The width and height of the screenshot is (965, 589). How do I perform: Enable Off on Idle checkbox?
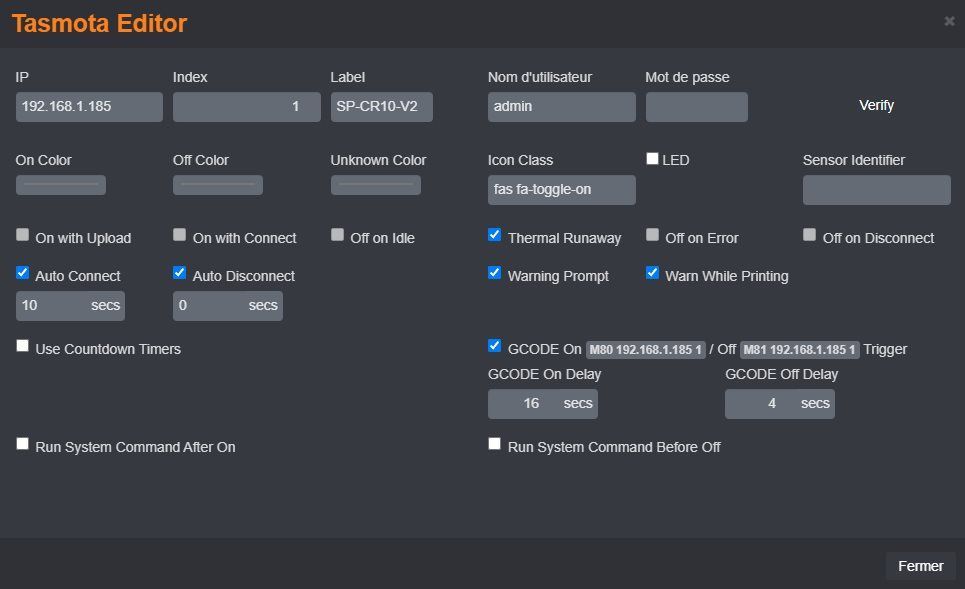click(337, 234)
